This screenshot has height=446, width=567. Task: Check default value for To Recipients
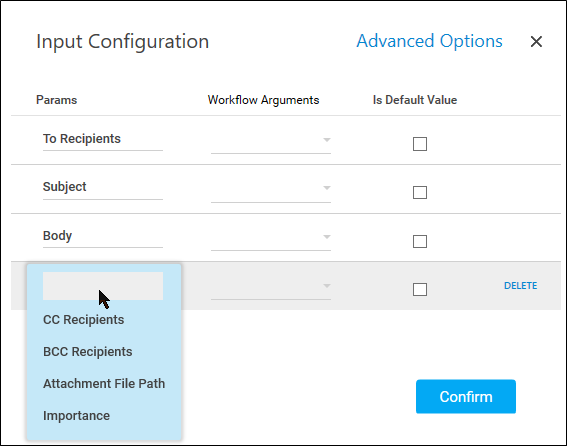click(x=420, y=144)
